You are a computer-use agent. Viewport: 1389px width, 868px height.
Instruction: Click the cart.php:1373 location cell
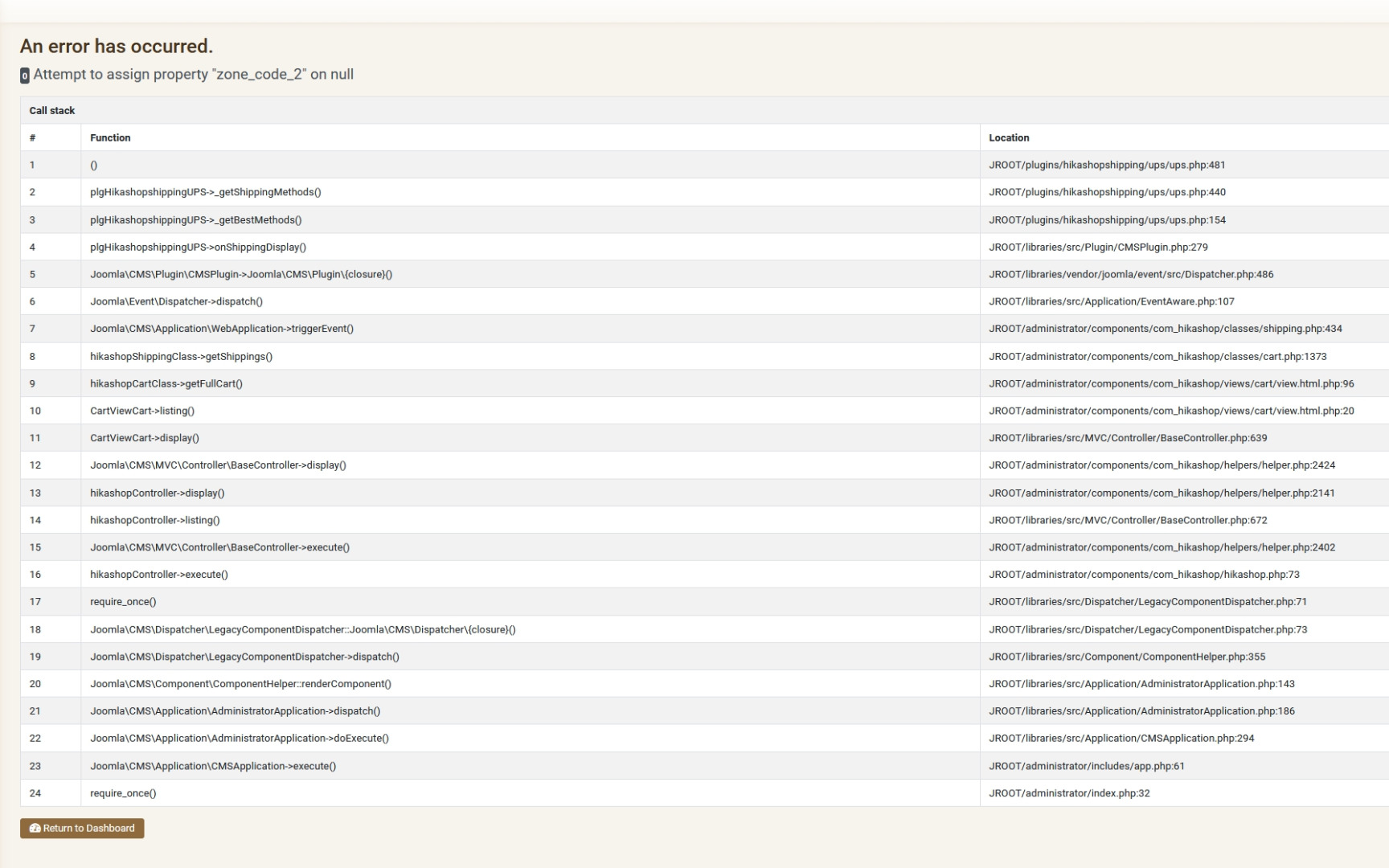[1157, 357]
